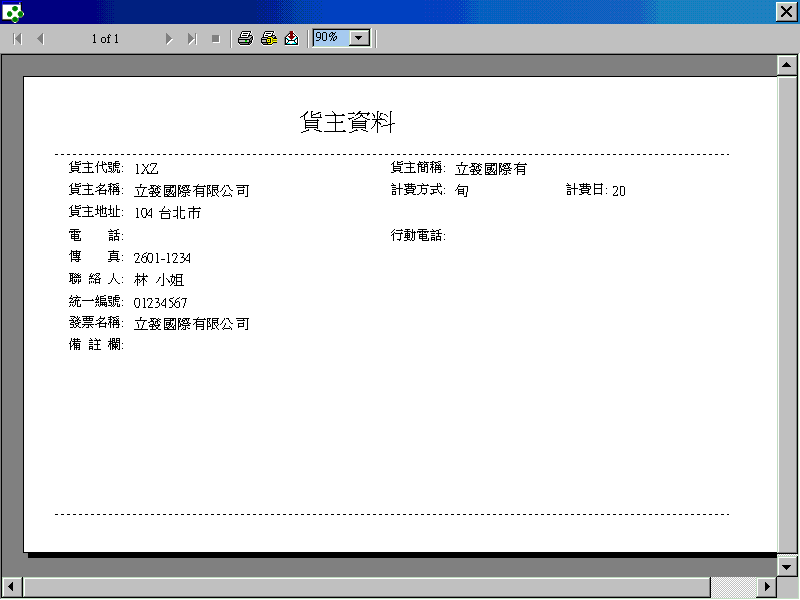Export the report via envelope icon
Image resolution: width=800 pixels, height=600 pixels.
pyautogui.click(x=291, y=38)
